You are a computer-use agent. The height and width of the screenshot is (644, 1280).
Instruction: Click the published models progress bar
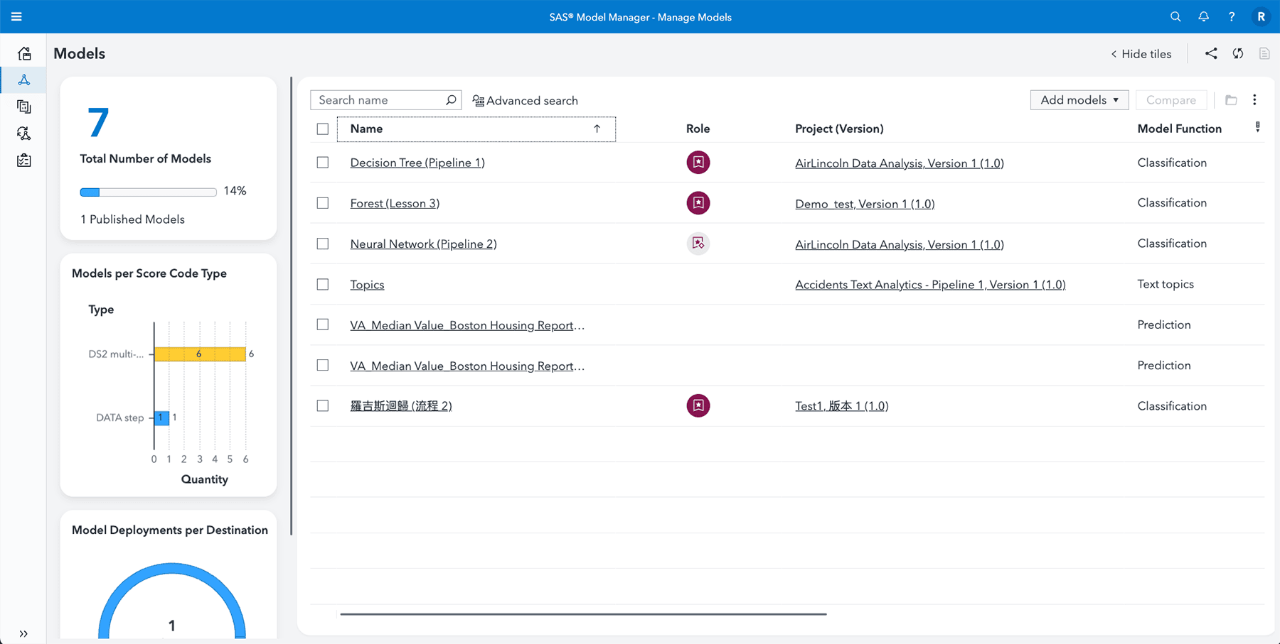(x=148, y=191)
